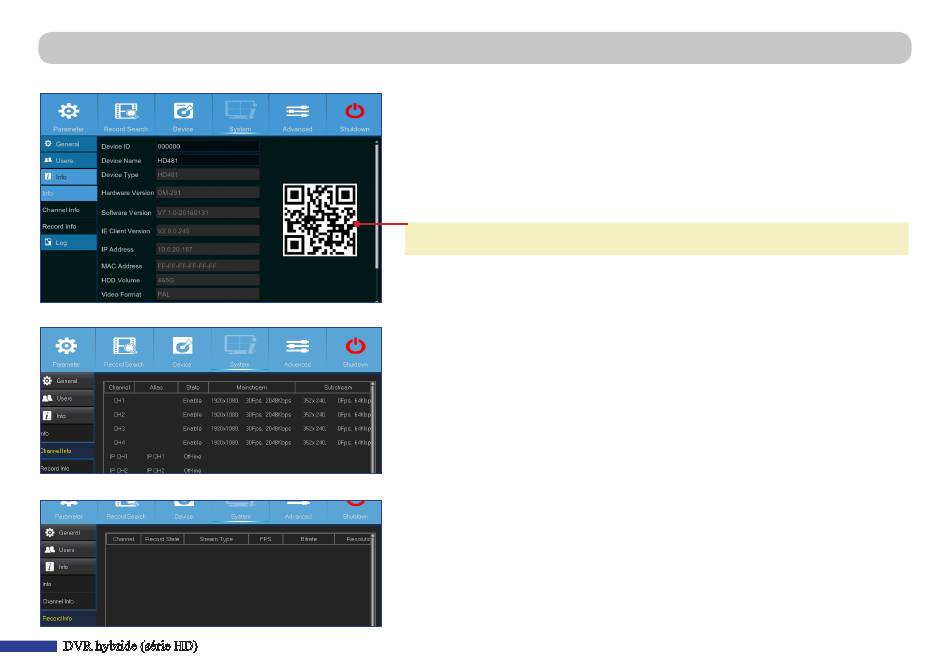Select Users in record state screen sidebar
The width and height of the screenshot is (950, 672).
tap(68, 550)
